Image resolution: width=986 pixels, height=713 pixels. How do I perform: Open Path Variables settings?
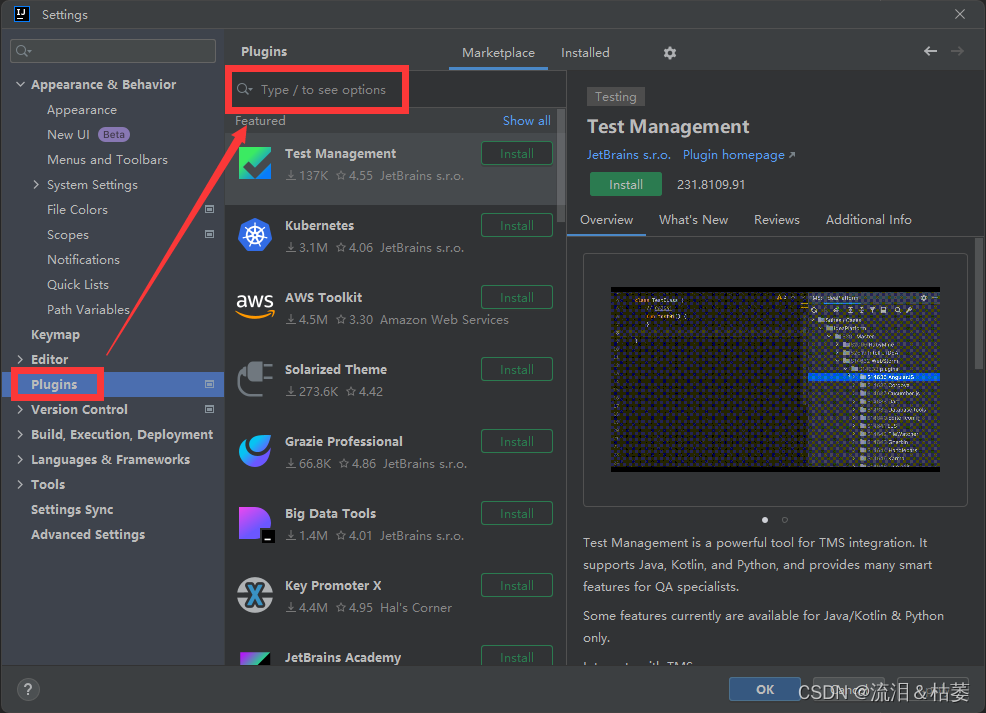[88, 309]
